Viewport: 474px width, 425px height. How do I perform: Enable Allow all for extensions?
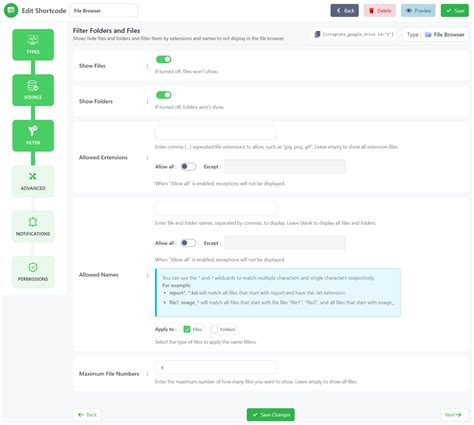point(188,166)
